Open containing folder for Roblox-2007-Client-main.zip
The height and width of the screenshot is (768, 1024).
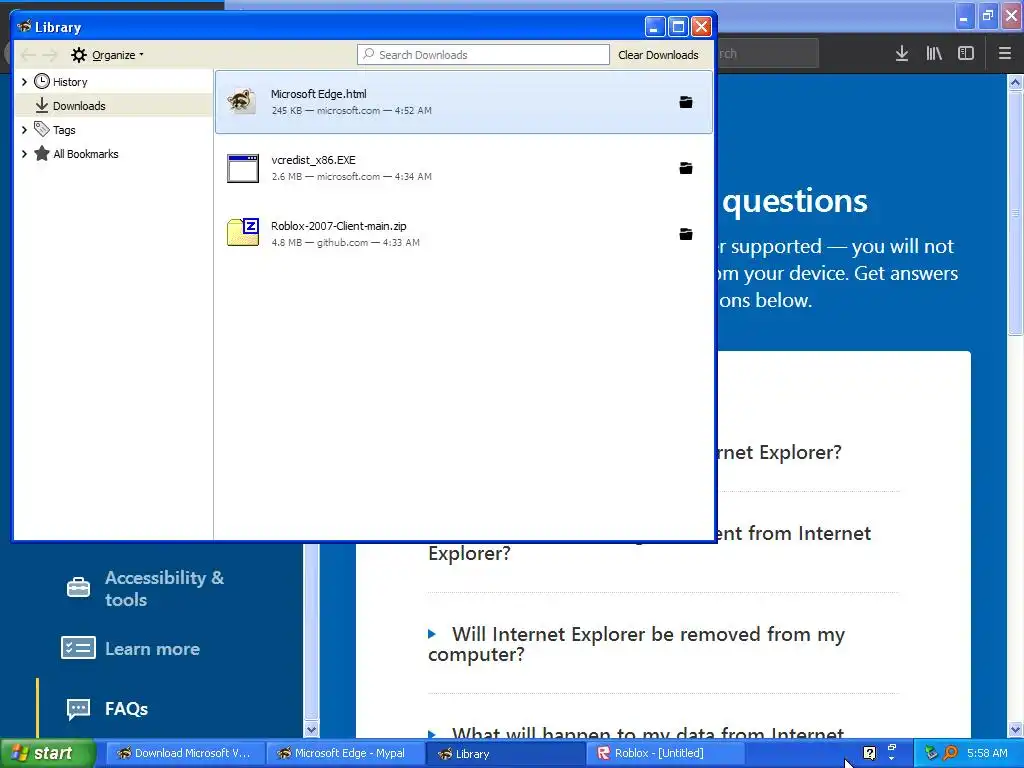point(686,234)
